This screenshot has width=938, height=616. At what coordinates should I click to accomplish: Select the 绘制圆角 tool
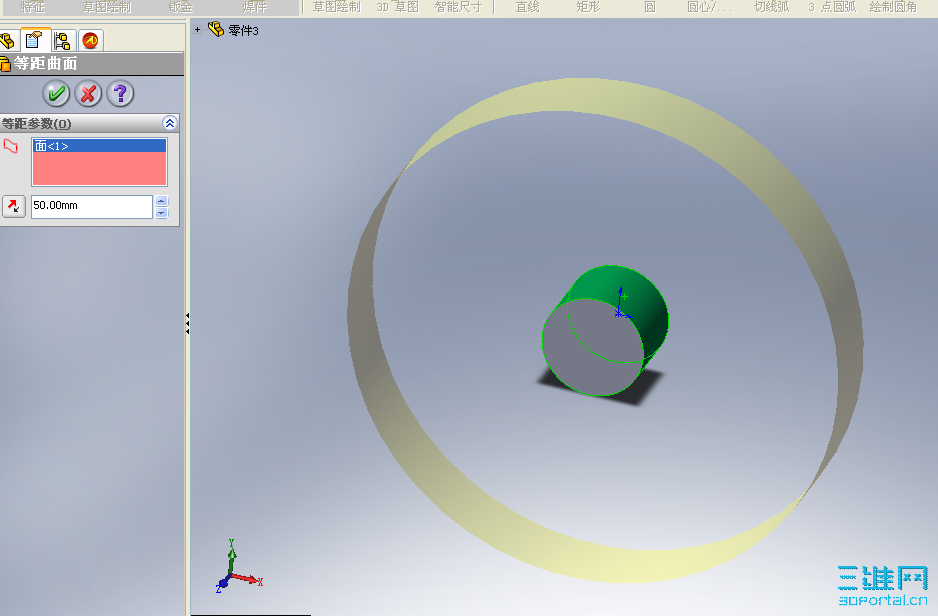click(x=893, y=7)
